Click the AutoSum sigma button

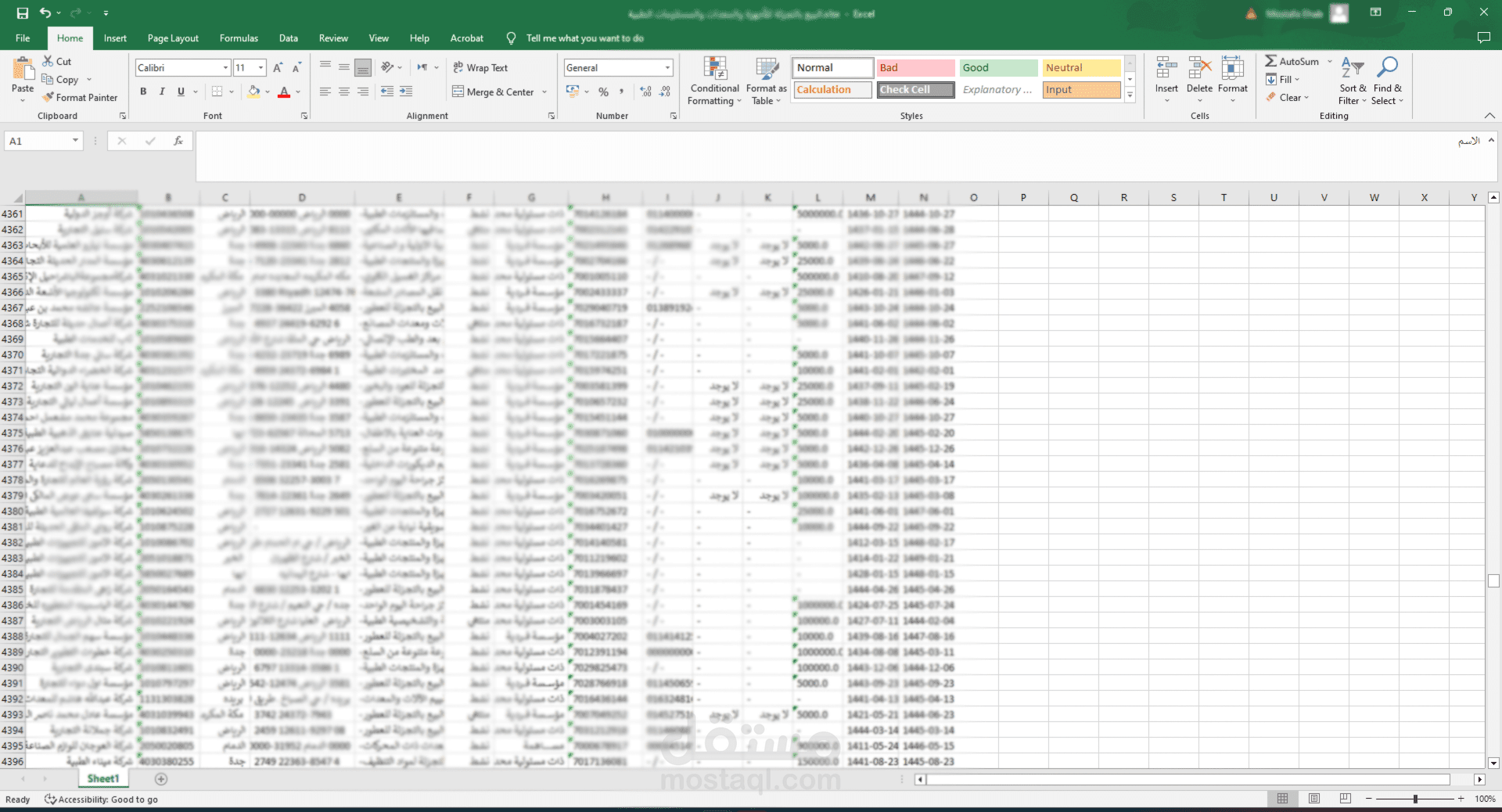click(x=1292, y=61)
